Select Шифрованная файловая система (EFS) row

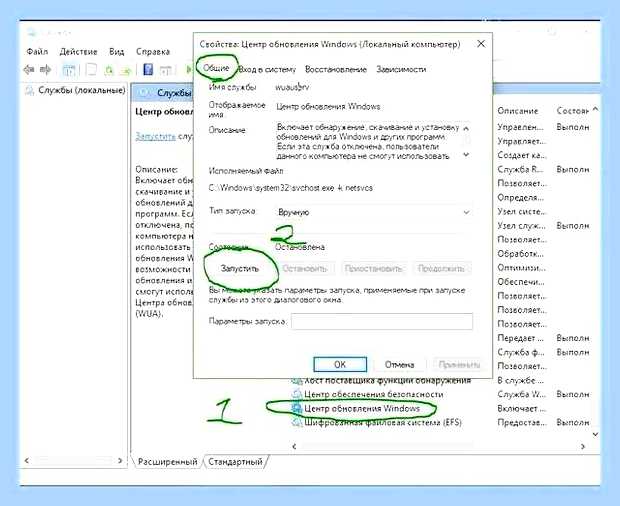pyautogui.click(x=383, y=423)
